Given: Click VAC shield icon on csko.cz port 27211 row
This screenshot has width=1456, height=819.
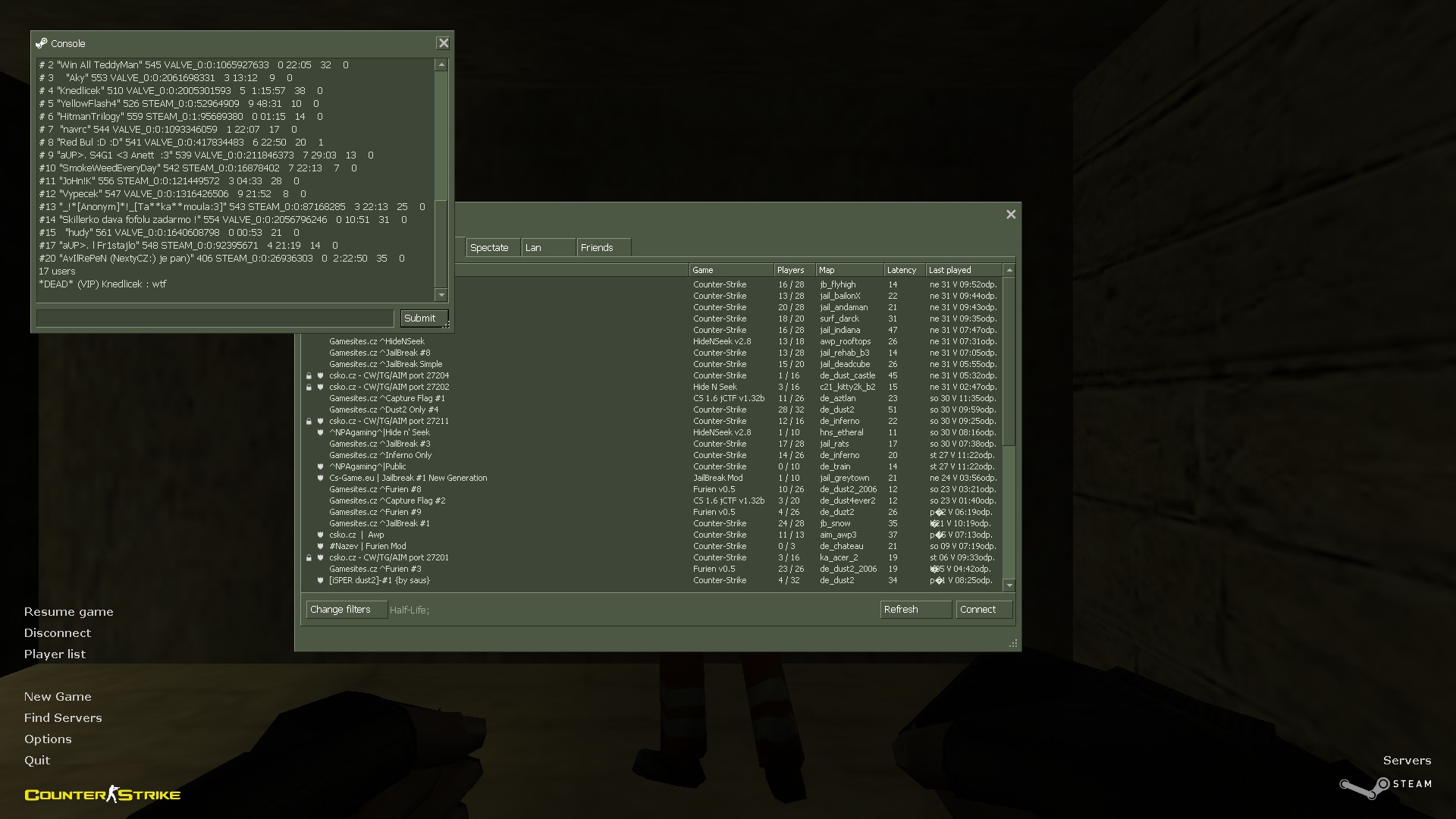Looking at the screenshot, I should [320, 422].
